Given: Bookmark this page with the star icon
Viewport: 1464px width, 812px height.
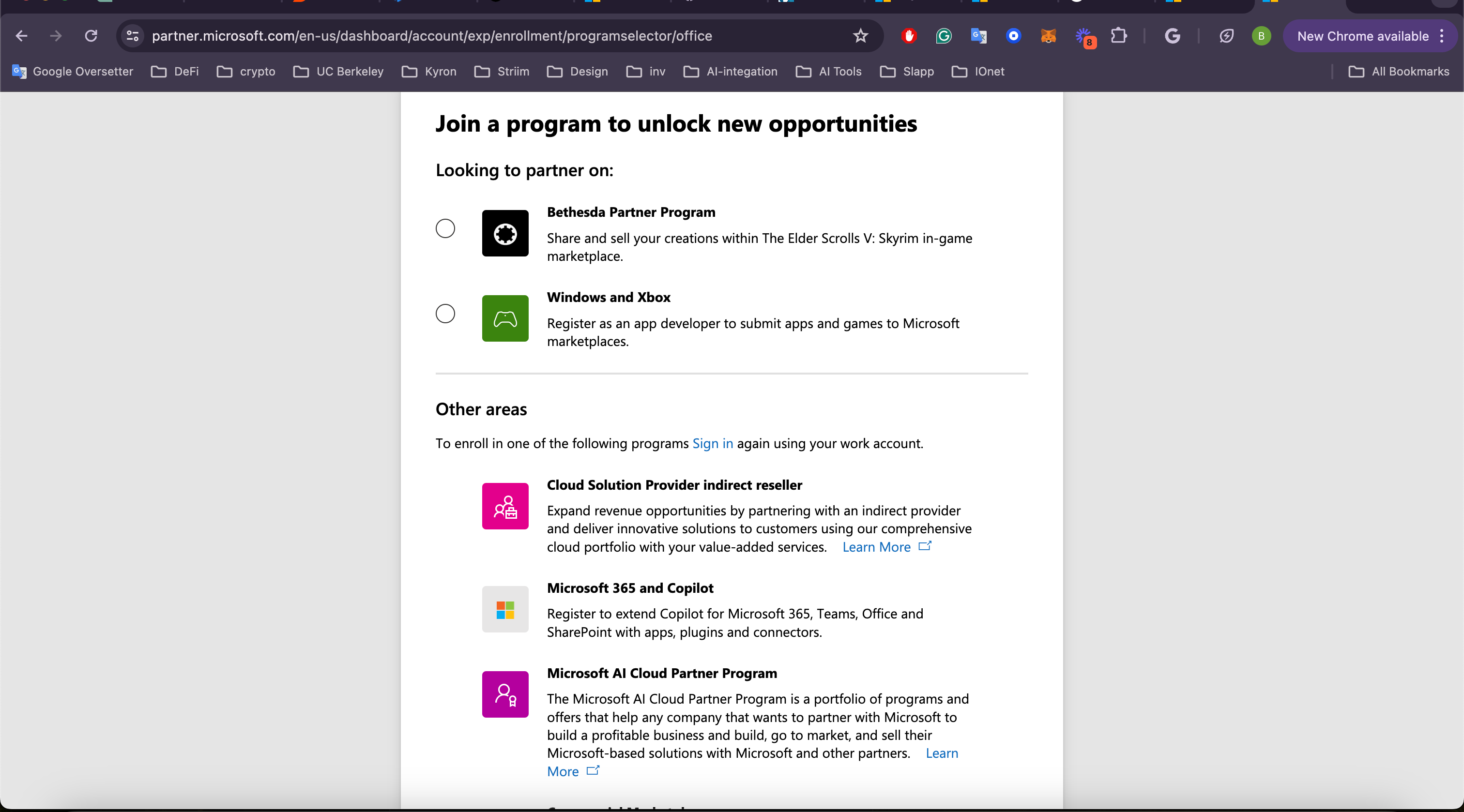Looking at the screenshot, I should (860, 36).
